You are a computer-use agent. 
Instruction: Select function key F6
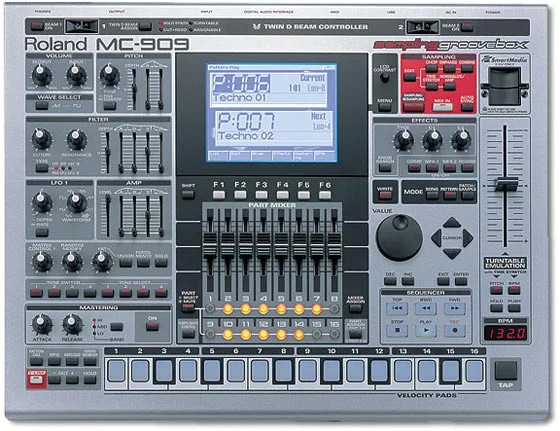coord(325,195)
